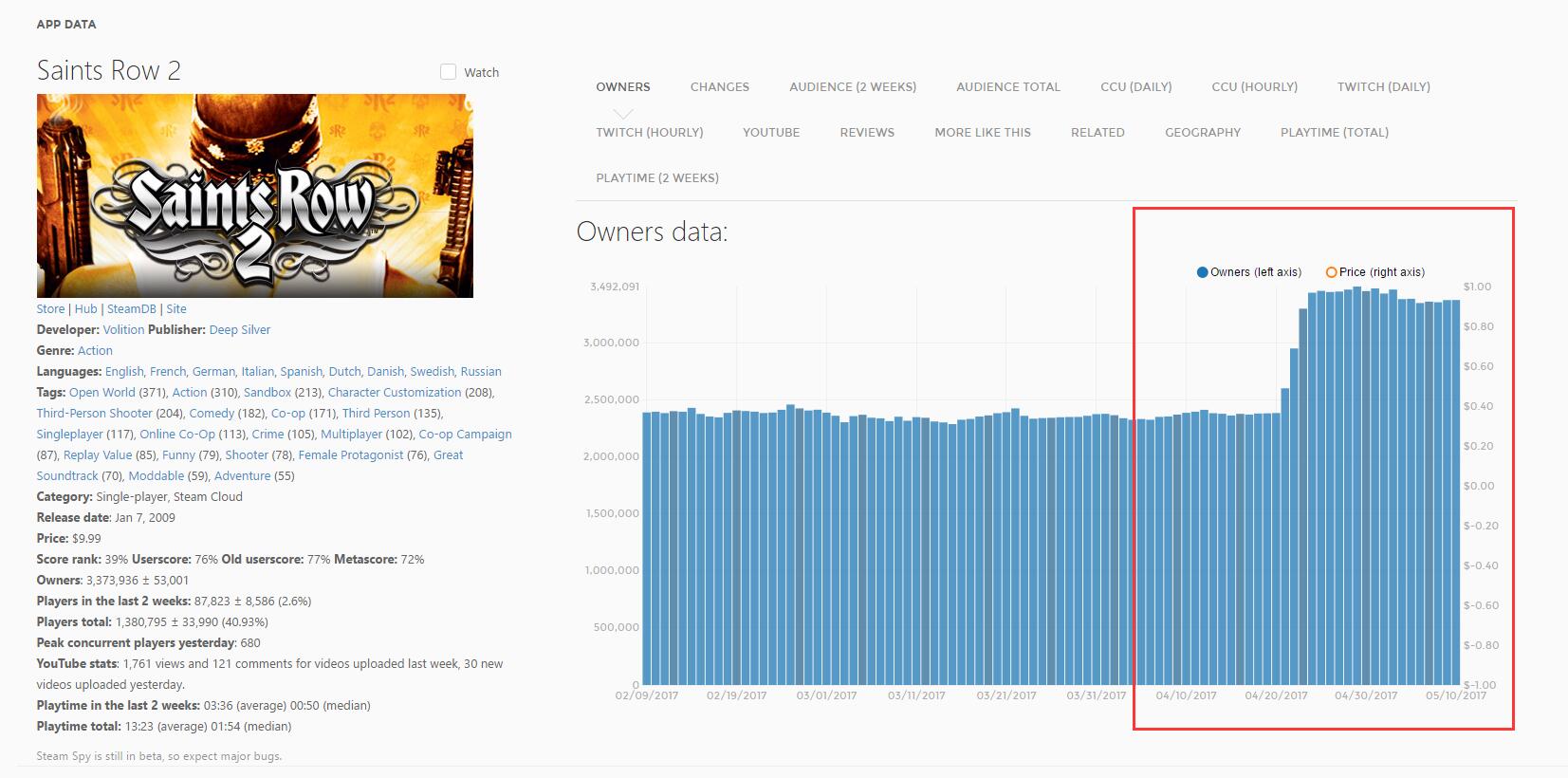Open the Adventure tag
Image resolution: width=1568 pixels, height=778 pixels.
243,475
